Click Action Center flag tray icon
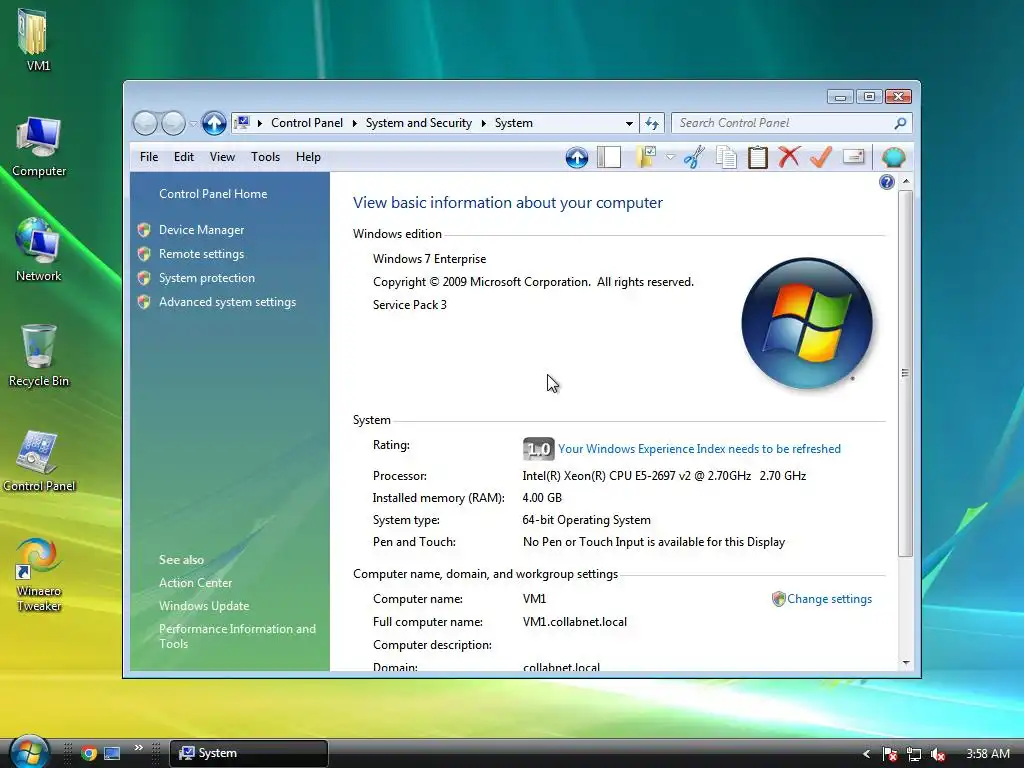The image size is (1024, 768). coord(889,754)
